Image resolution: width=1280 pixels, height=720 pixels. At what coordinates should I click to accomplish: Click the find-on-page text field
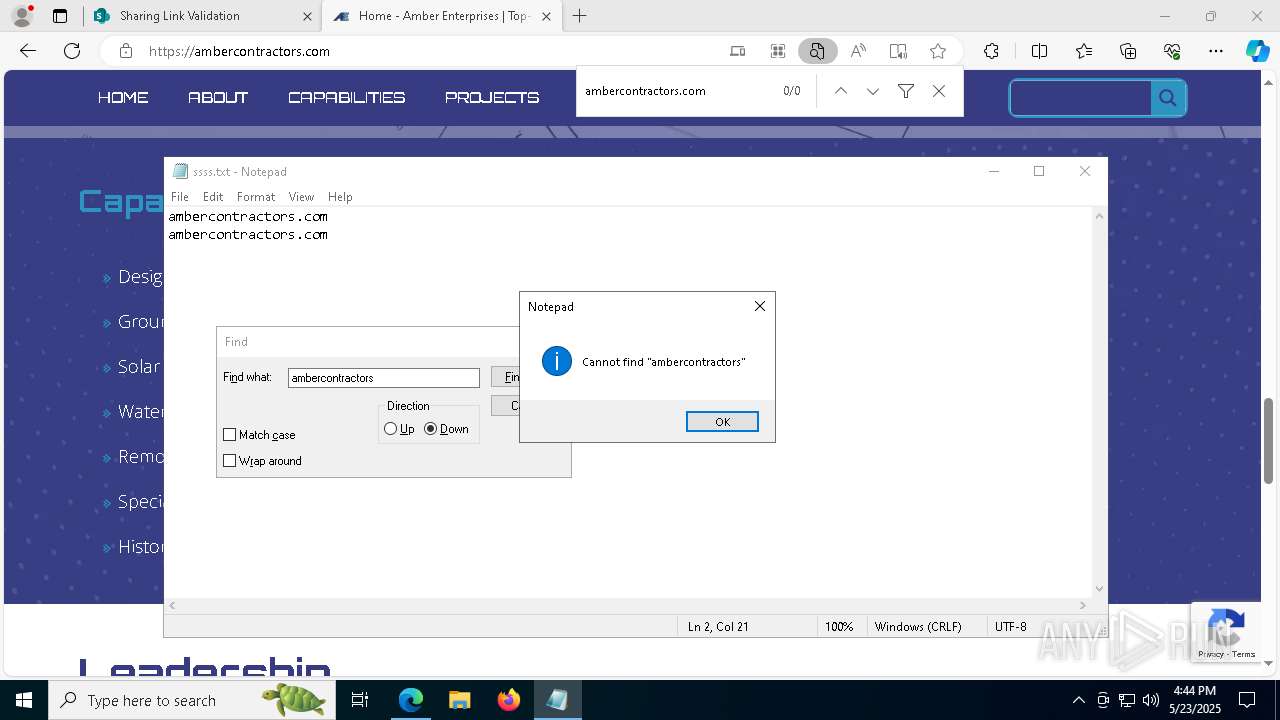tap(675, 91)
